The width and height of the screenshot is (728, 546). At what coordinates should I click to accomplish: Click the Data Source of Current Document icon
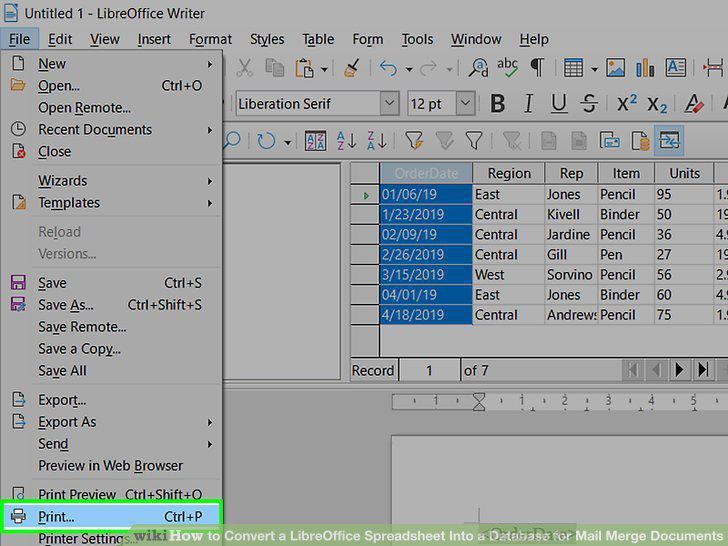pyautogui.click(x=640, y=141)
